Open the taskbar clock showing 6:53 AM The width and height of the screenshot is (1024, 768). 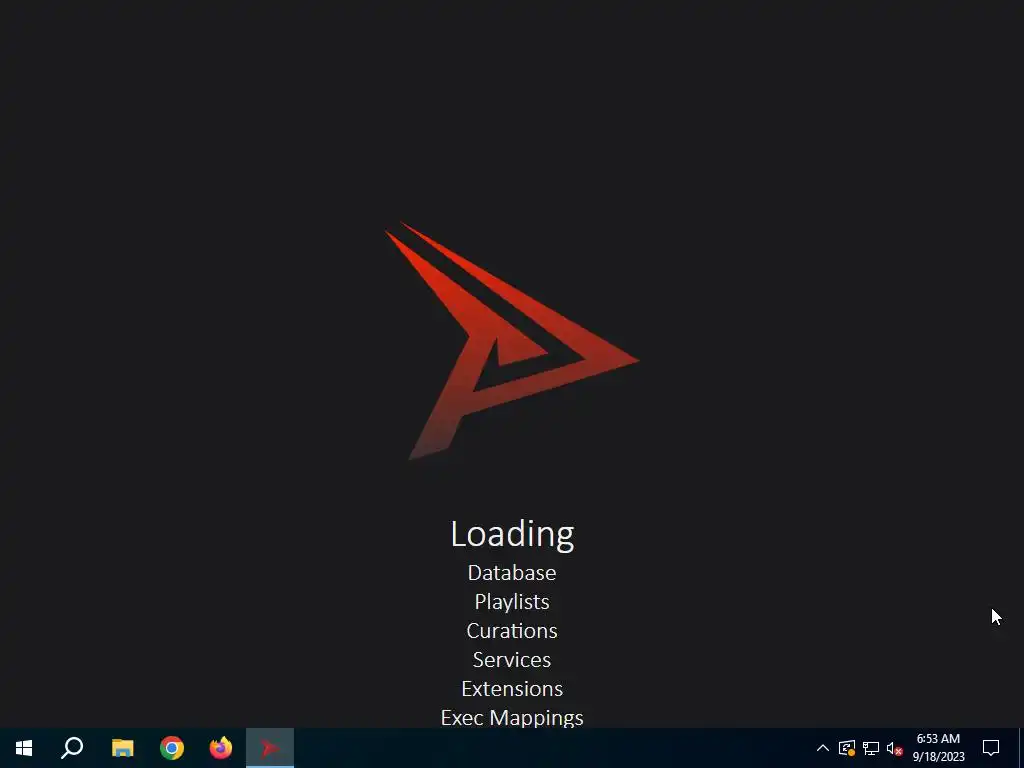(938, 748)
